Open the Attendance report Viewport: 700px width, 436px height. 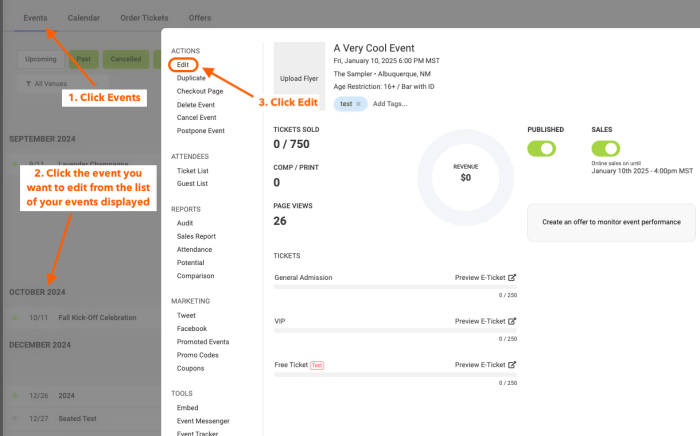(x=194, y=249)
